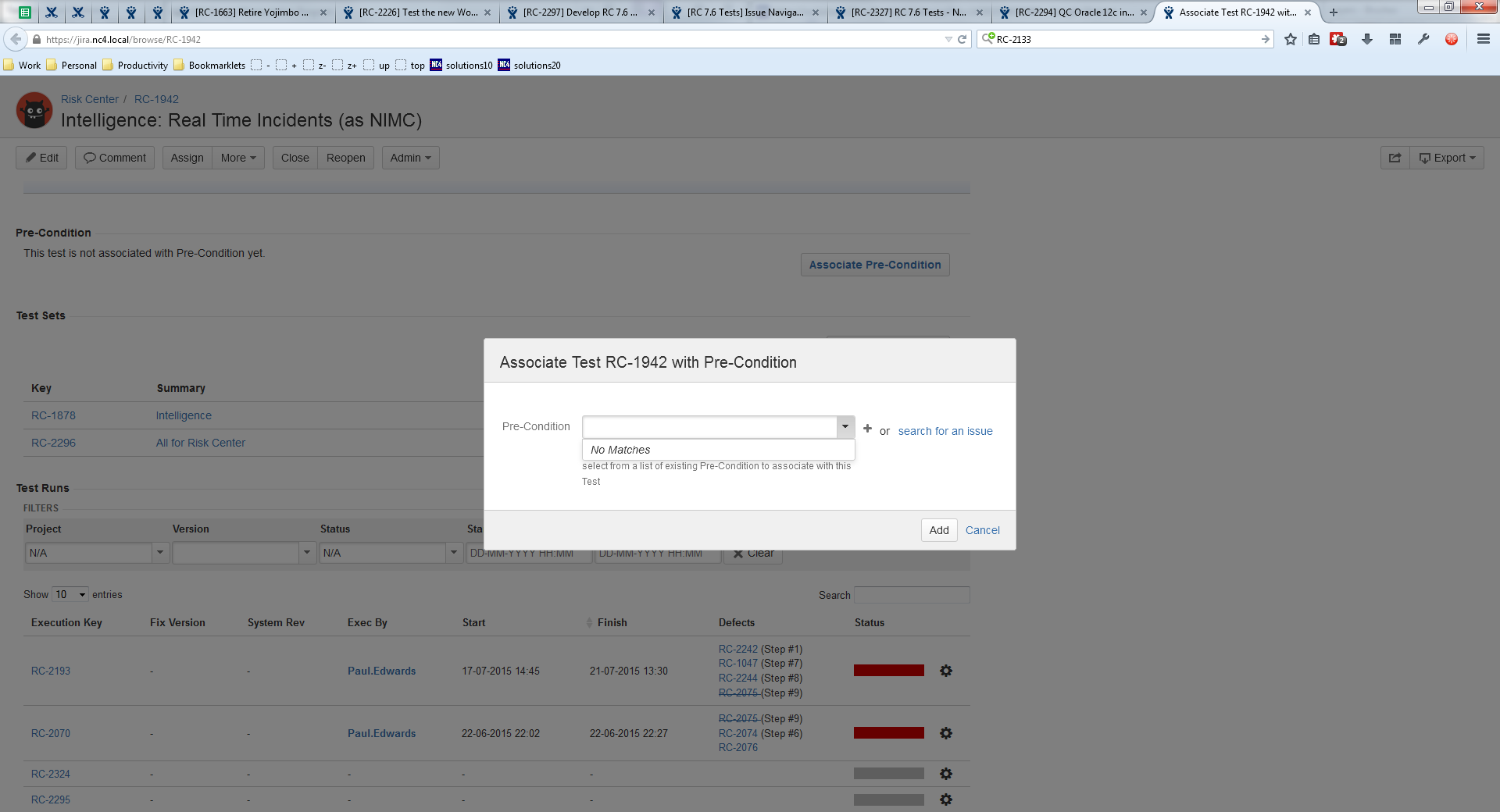The width and height of the screenshot is (1500, 812).
Task: Click inside the Search field above the test runs table
Action: pos(911,594)
